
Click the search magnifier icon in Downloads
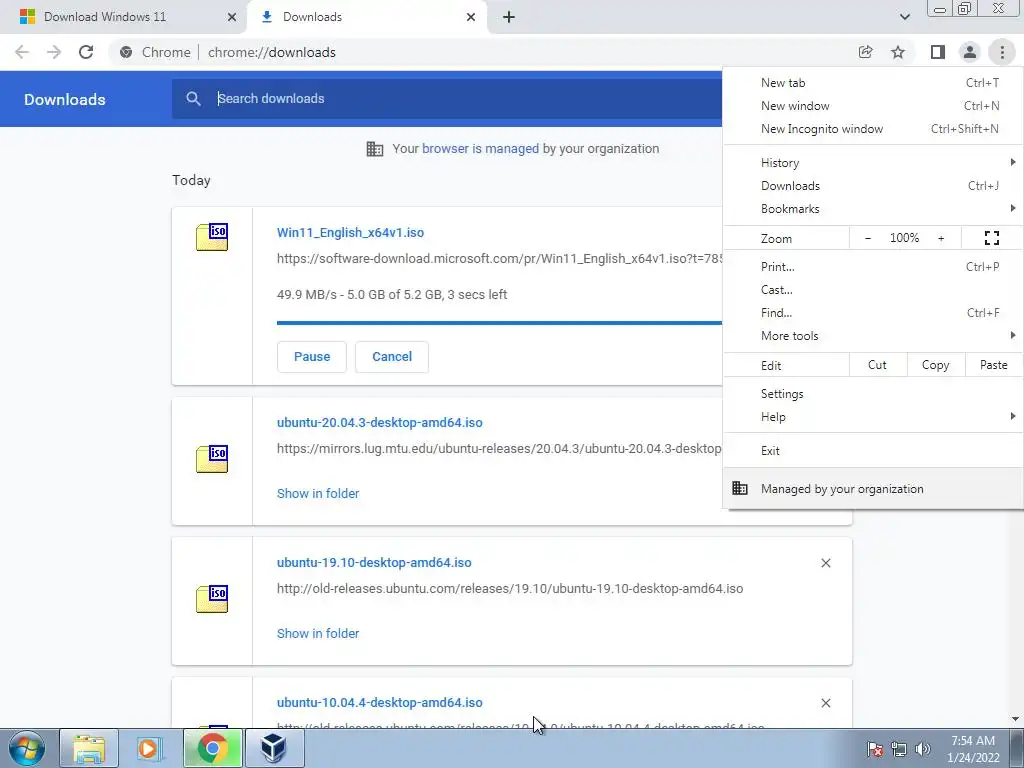tap(193, 99)
